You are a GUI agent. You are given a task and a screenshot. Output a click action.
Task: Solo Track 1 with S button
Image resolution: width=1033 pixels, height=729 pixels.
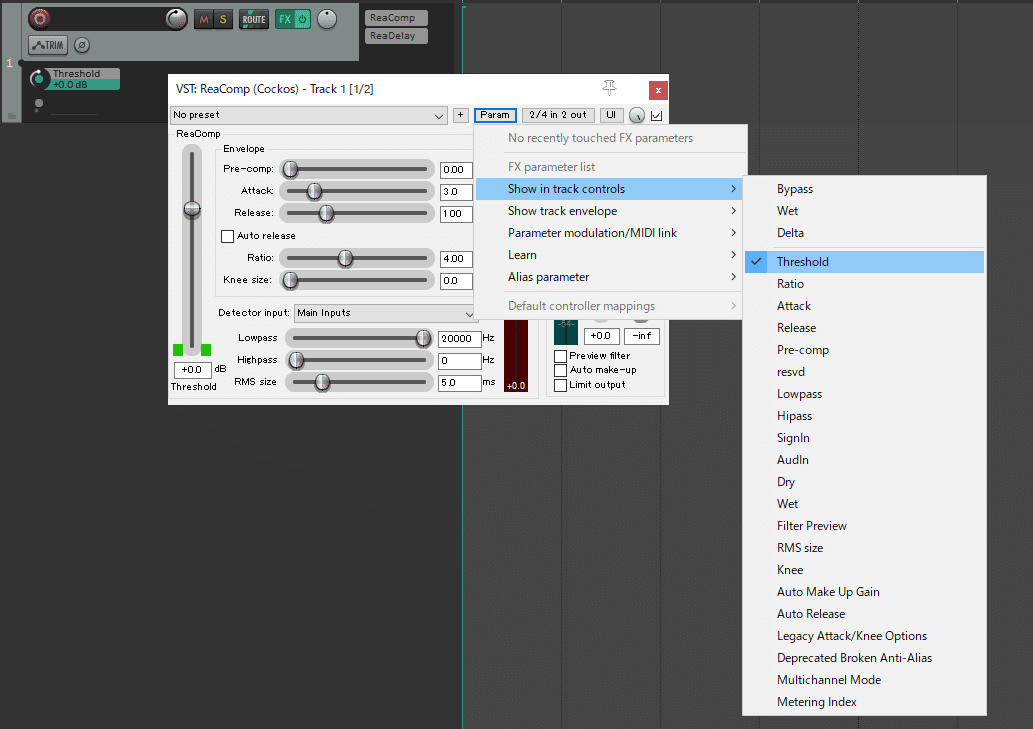tap(223, 20)
